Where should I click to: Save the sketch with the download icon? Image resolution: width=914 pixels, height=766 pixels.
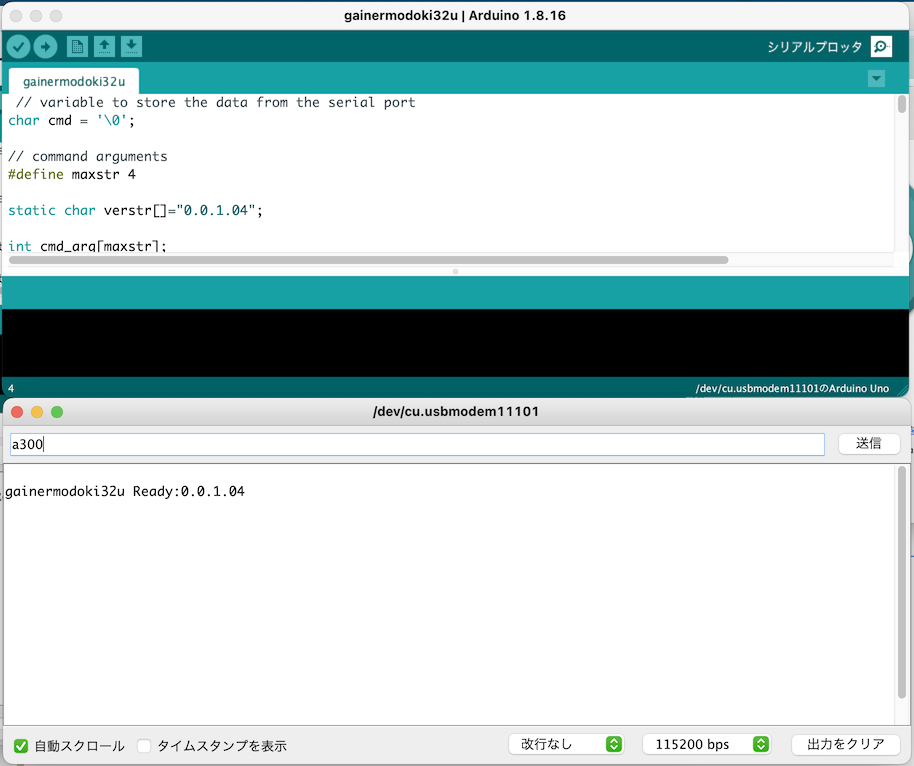point(130,46)
